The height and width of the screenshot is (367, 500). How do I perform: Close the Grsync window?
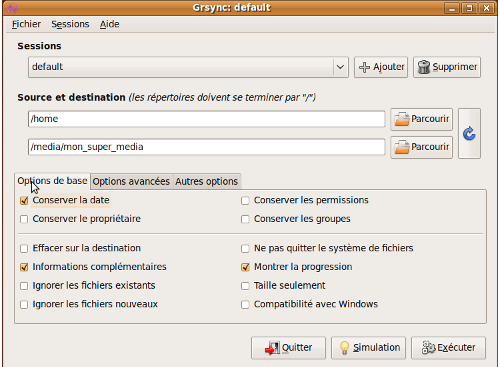click(487, 8)
